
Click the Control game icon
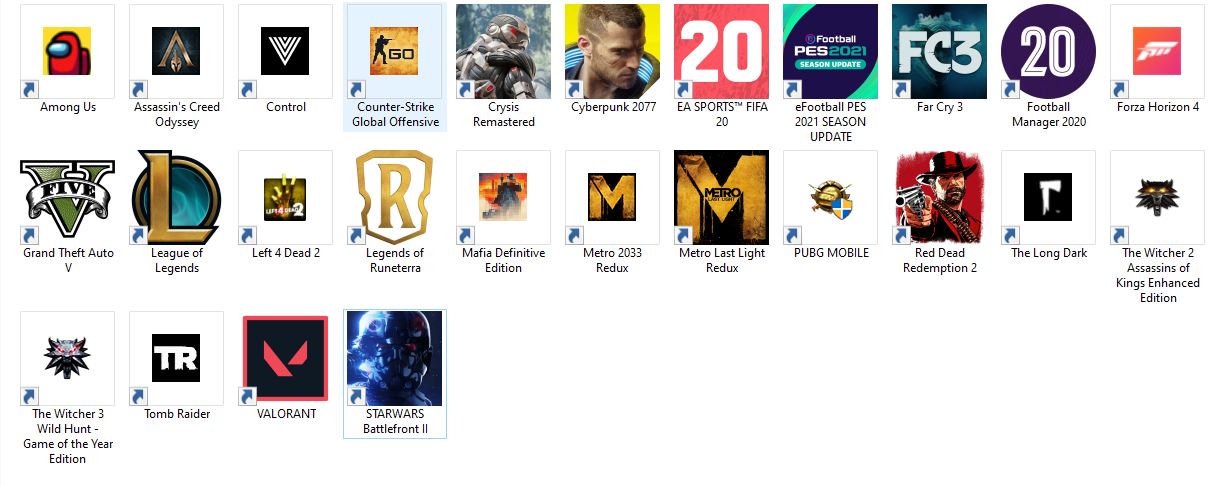tap(285, 51)
